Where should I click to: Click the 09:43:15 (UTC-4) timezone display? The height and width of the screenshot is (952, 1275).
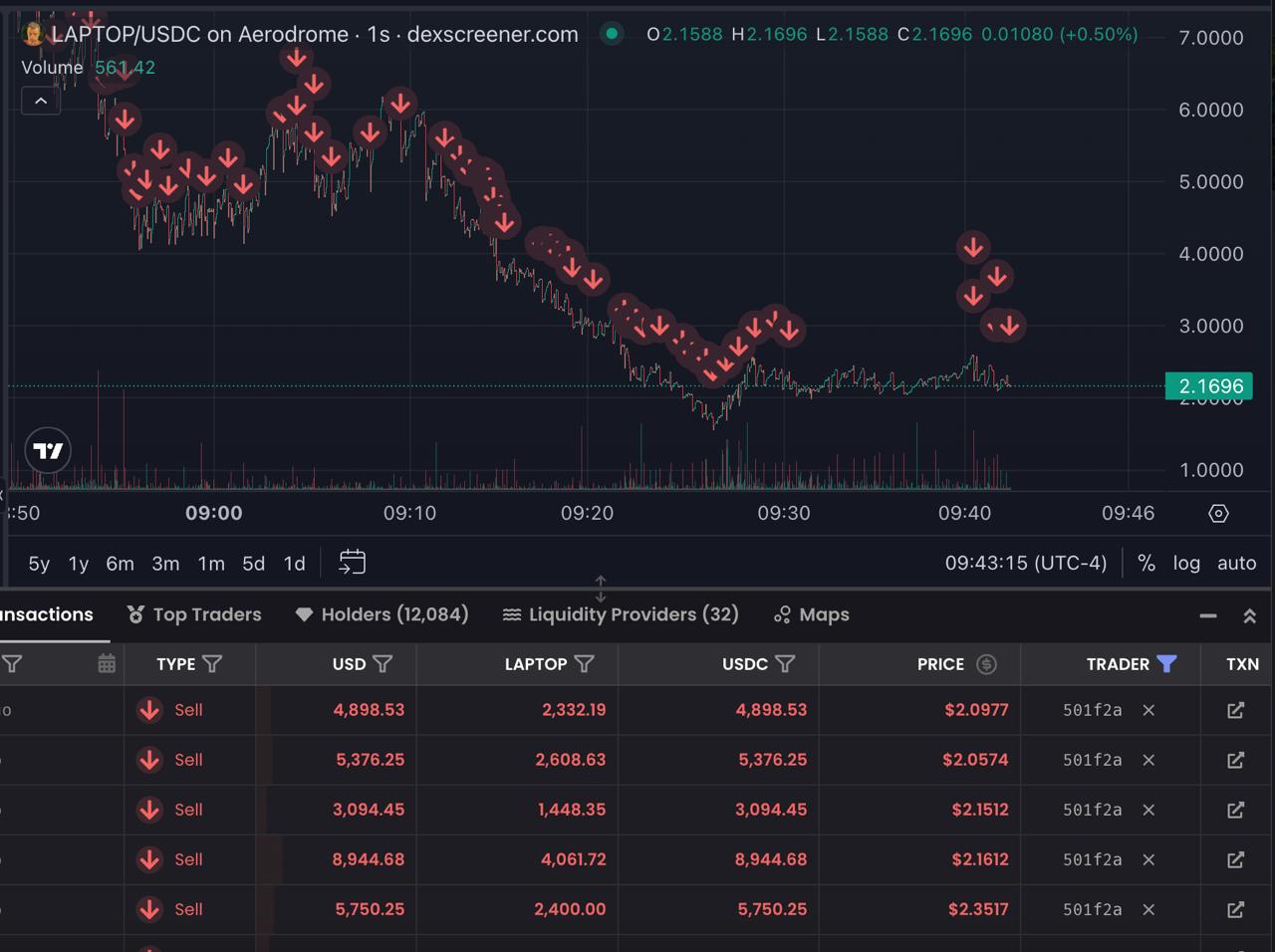[x=1026, y=563]
